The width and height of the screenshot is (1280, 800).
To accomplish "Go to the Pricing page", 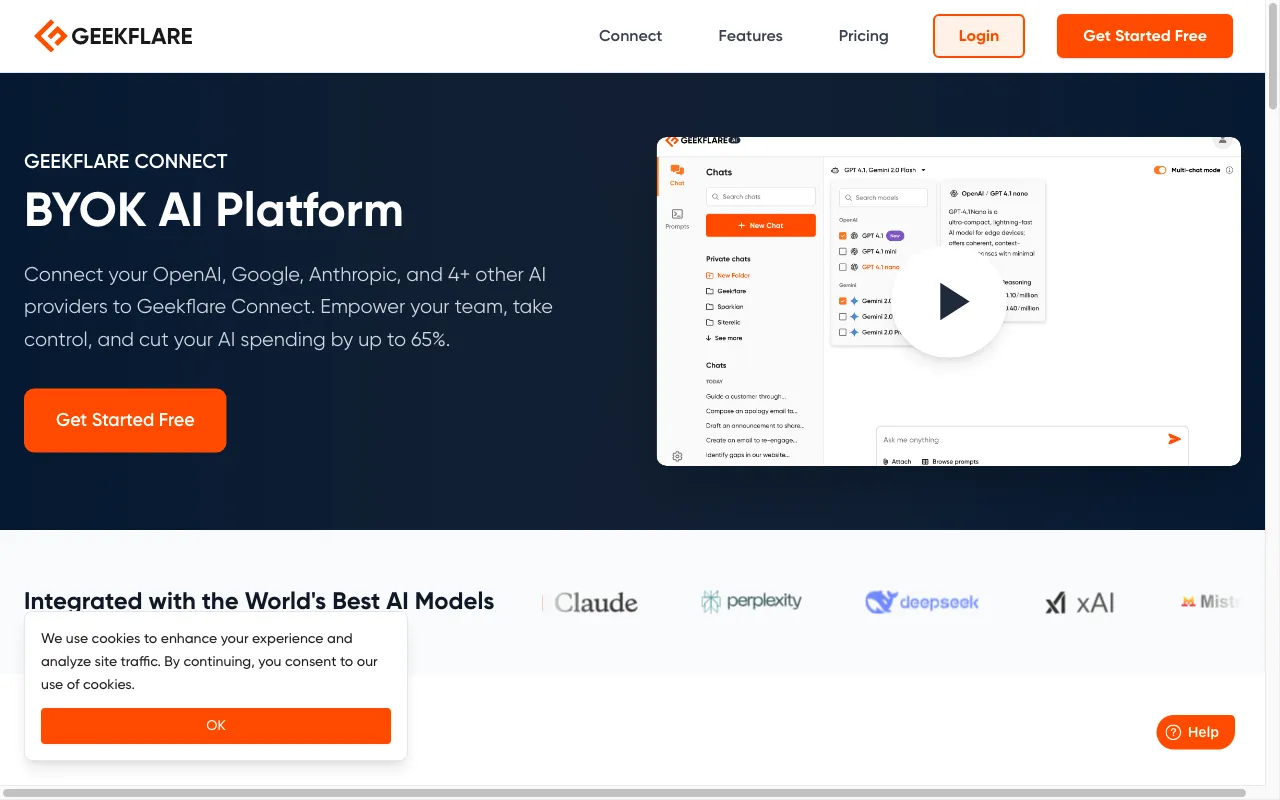I will [863, 36].
